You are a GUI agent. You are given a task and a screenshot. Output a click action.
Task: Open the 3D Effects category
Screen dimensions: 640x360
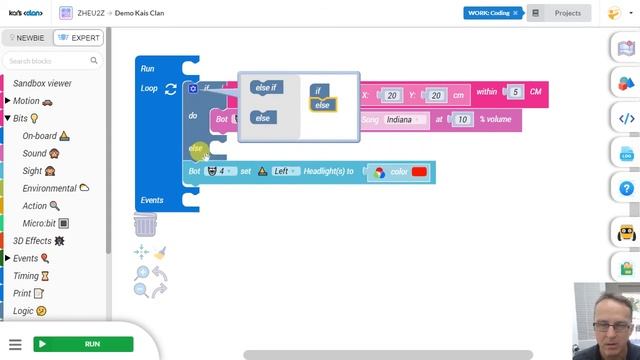pyautogui.click(x=38, y=241)
